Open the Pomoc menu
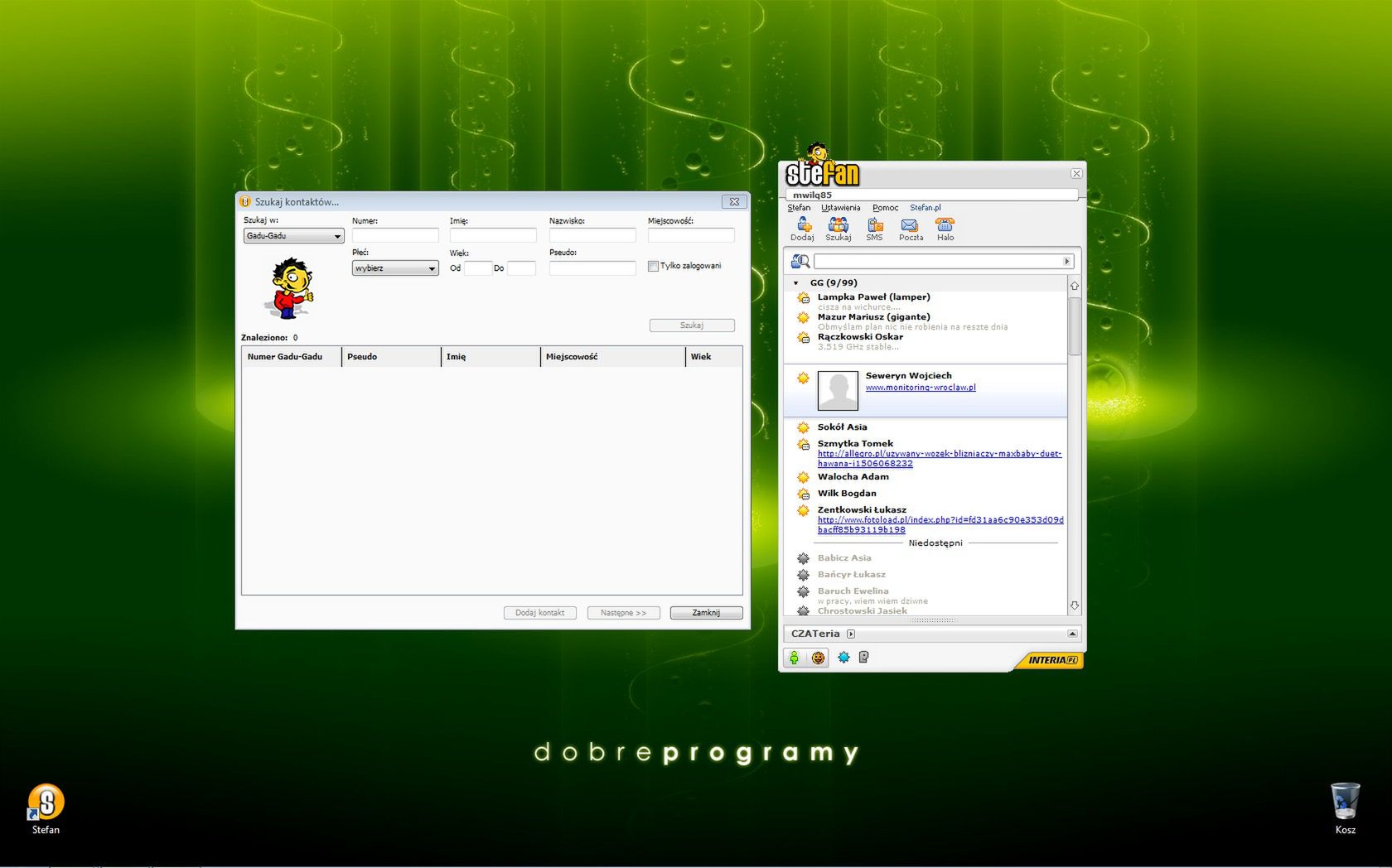Viewport: 1392px width, 868px height. point(885,208)
